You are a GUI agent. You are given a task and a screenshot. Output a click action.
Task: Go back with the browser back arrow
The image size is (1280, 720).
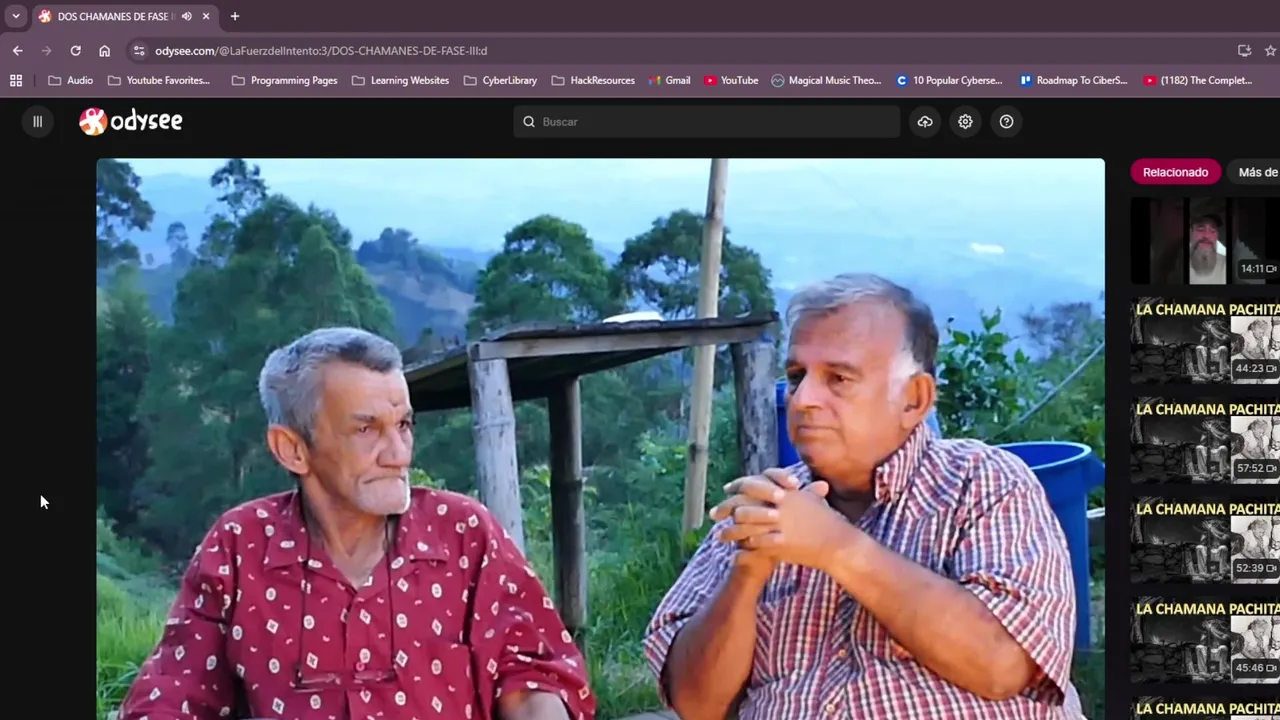[17, 50]
